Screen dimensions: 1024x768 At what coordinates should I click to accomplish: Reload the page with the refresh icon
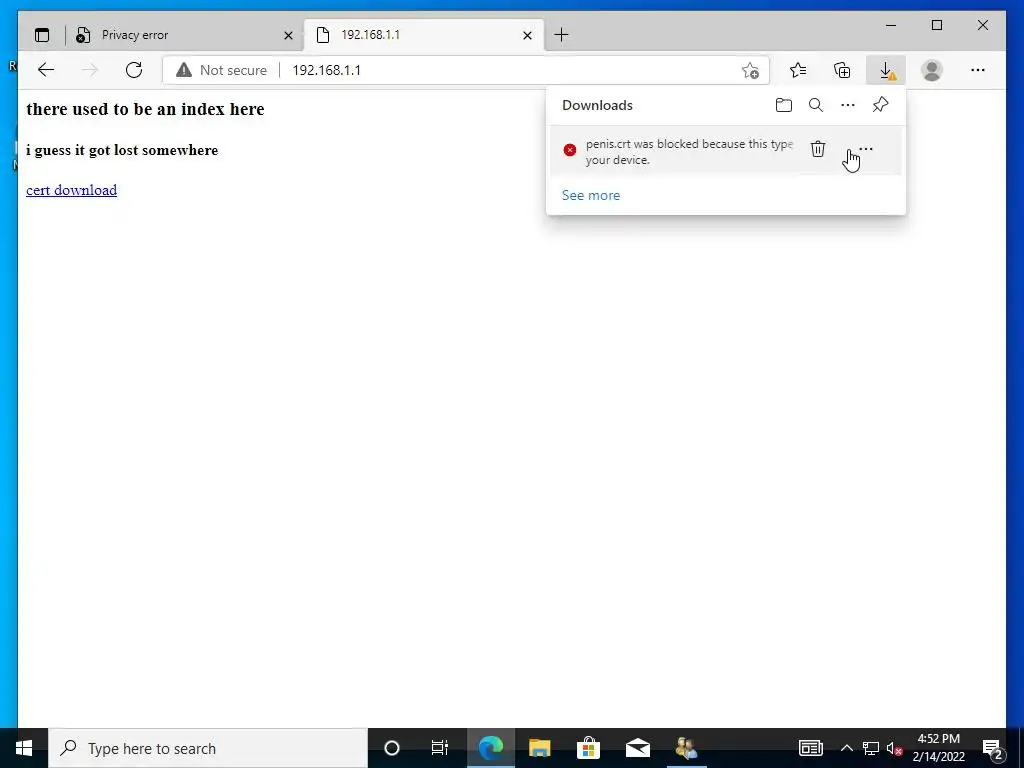click(x=134, y=70)
